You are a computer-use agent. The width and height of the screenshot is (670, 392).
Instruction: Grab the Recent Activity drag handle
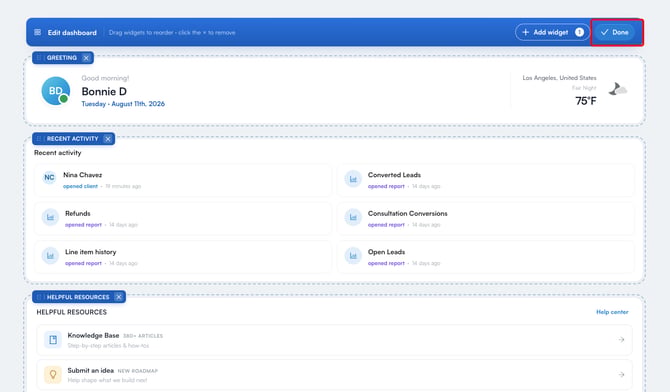click(39, 139)
